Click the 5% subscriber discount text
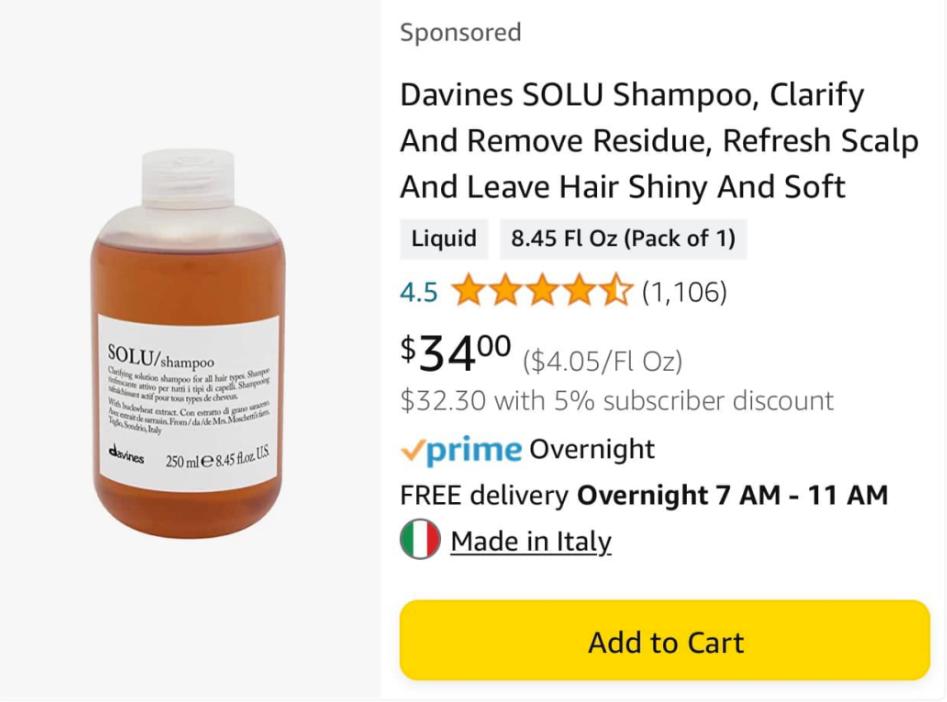Screen dimensions: 947x702 (616, 401)
